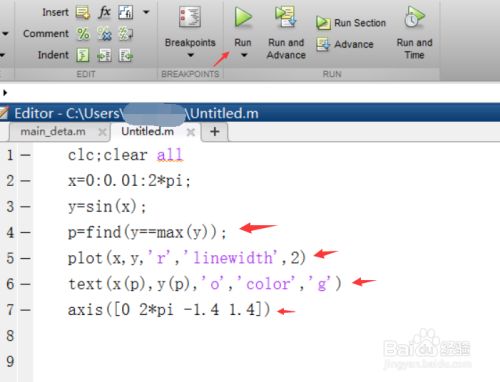Click the text(x(p),y(p),'o','color','g') line
Image resolution: width=500 pixels, height=382 pixels.
(205, 284)
